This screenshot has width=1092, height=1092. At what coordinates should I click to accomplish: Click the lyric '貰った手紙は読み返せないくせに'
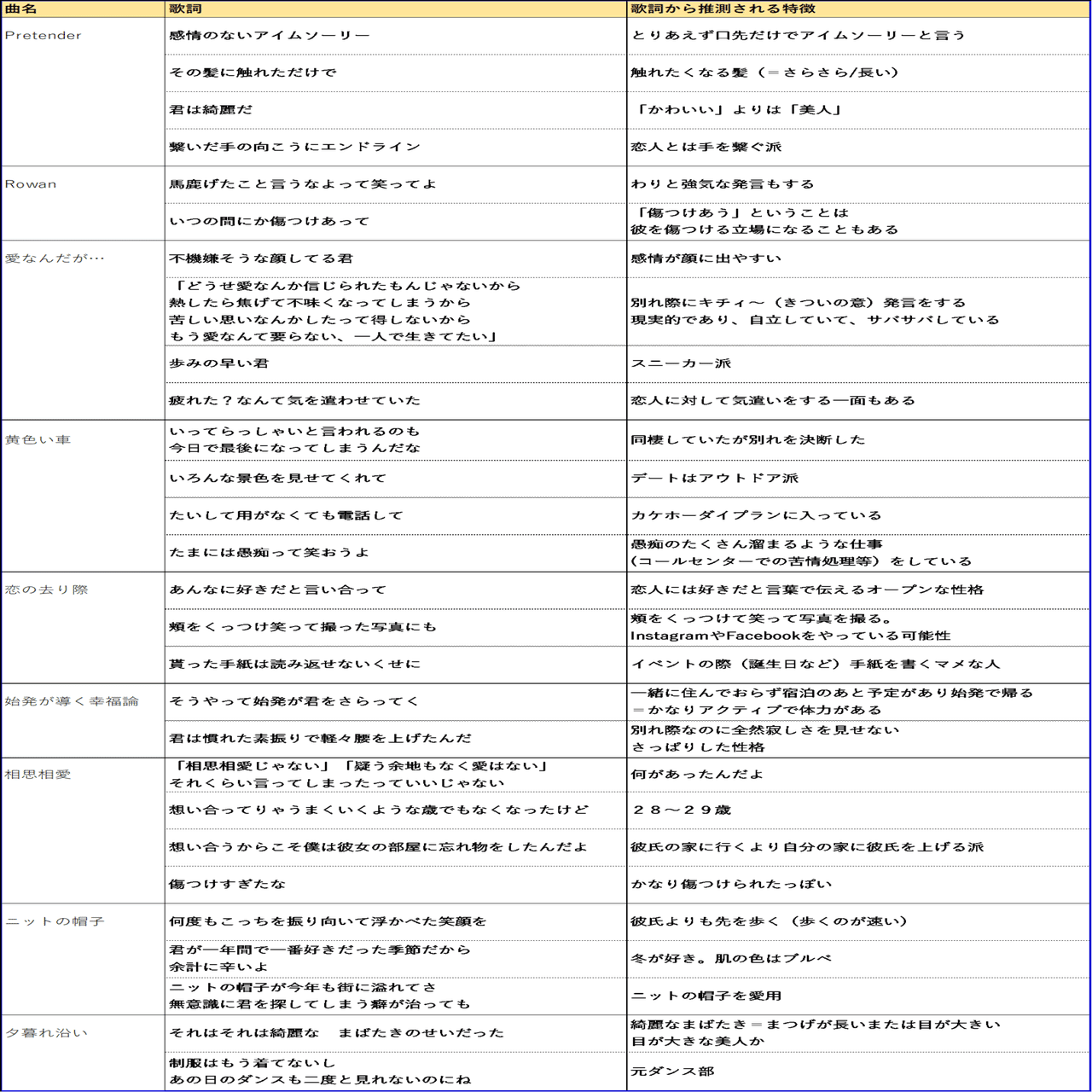point(396,665)
